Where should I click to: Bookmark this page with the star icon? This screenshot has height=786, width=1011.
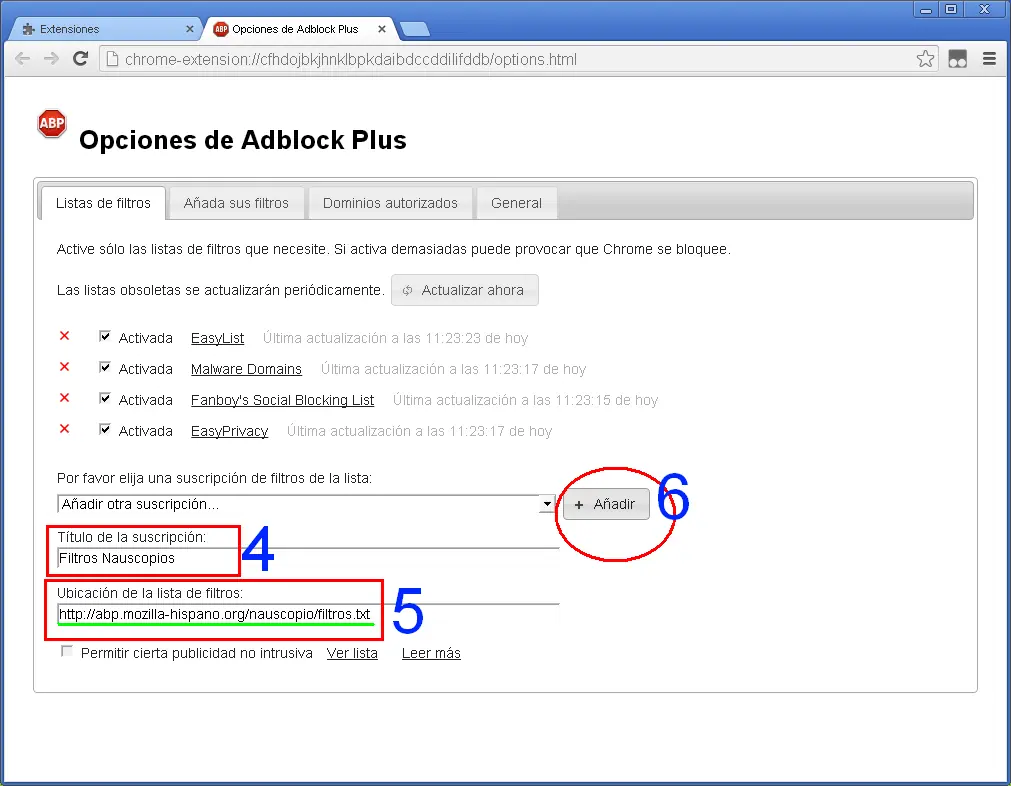click(925, 59)
